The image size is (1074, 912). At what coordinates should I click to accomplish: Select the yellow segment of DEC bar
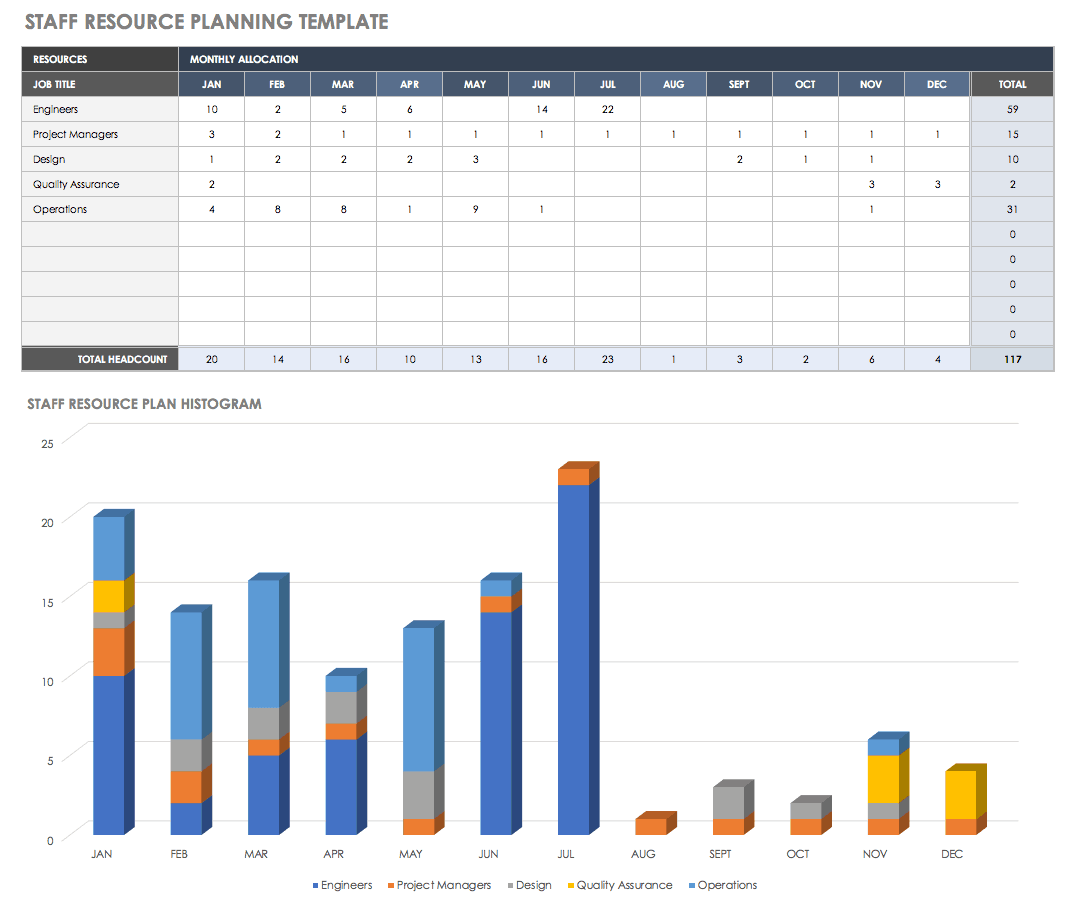point(960,795)
